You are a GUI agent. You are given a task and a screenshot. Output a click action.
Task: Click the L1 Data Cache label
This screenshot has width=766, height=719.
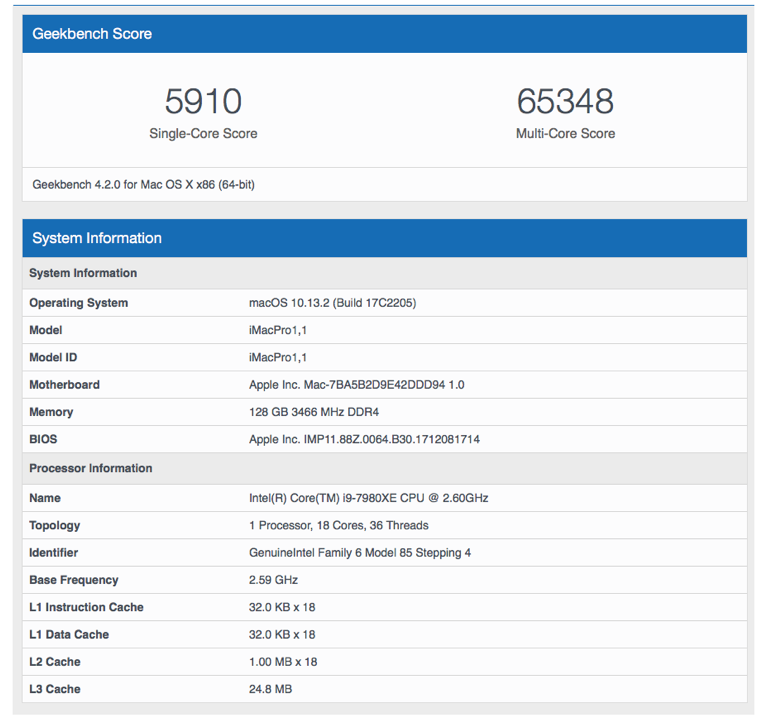pos(69,634)
